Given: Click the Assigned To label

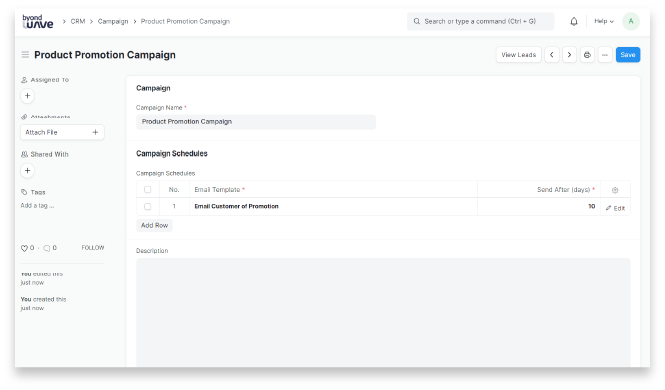Looking at the screenshot, I should pos(50,80).
